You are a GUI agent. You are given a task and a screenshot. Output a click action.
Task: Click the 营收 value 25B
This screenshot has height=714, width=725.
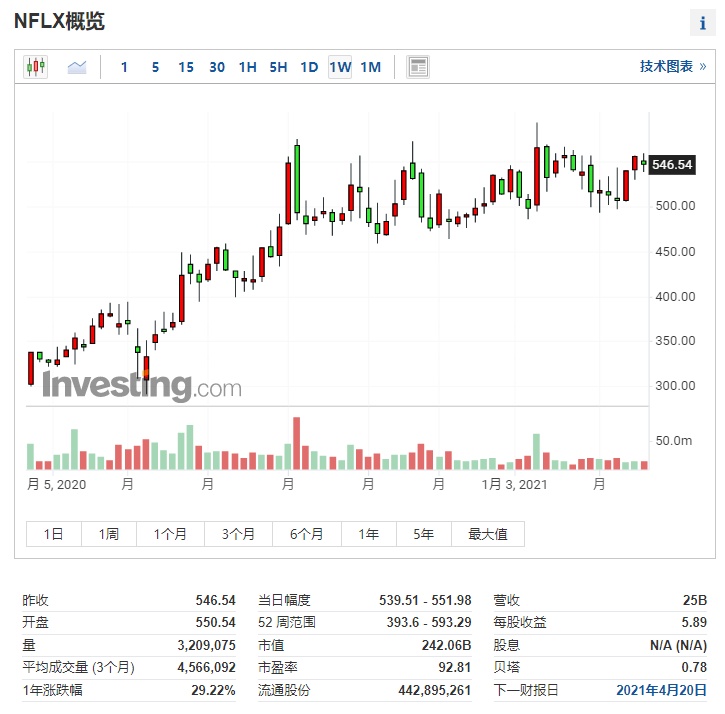tap(695, 600)
